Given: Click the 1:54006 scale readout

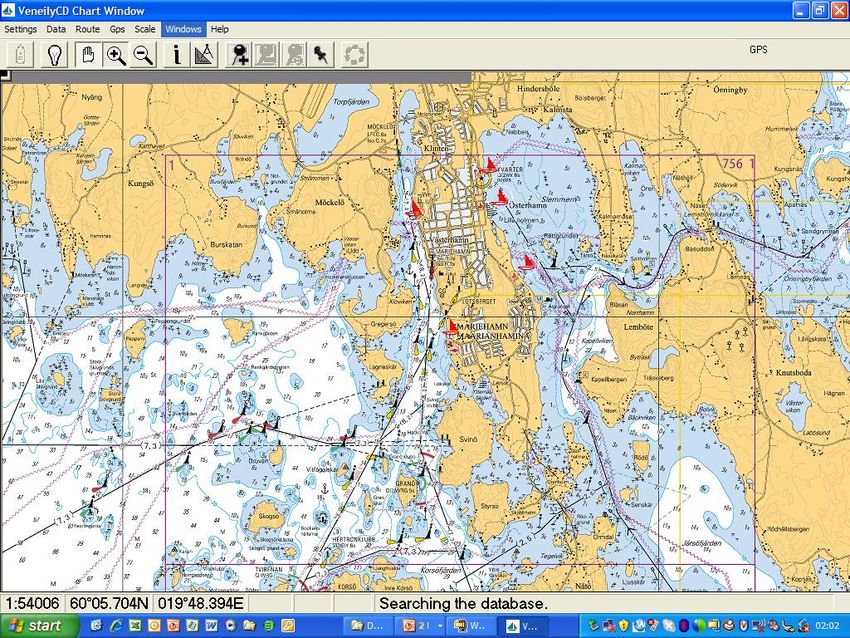Looking at the screenshot, I should 33,603.
